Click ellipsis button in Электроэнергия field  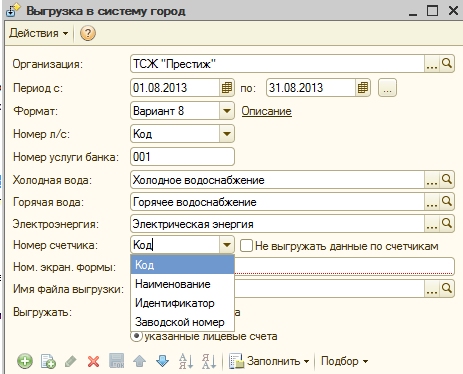tap(432, 224)
